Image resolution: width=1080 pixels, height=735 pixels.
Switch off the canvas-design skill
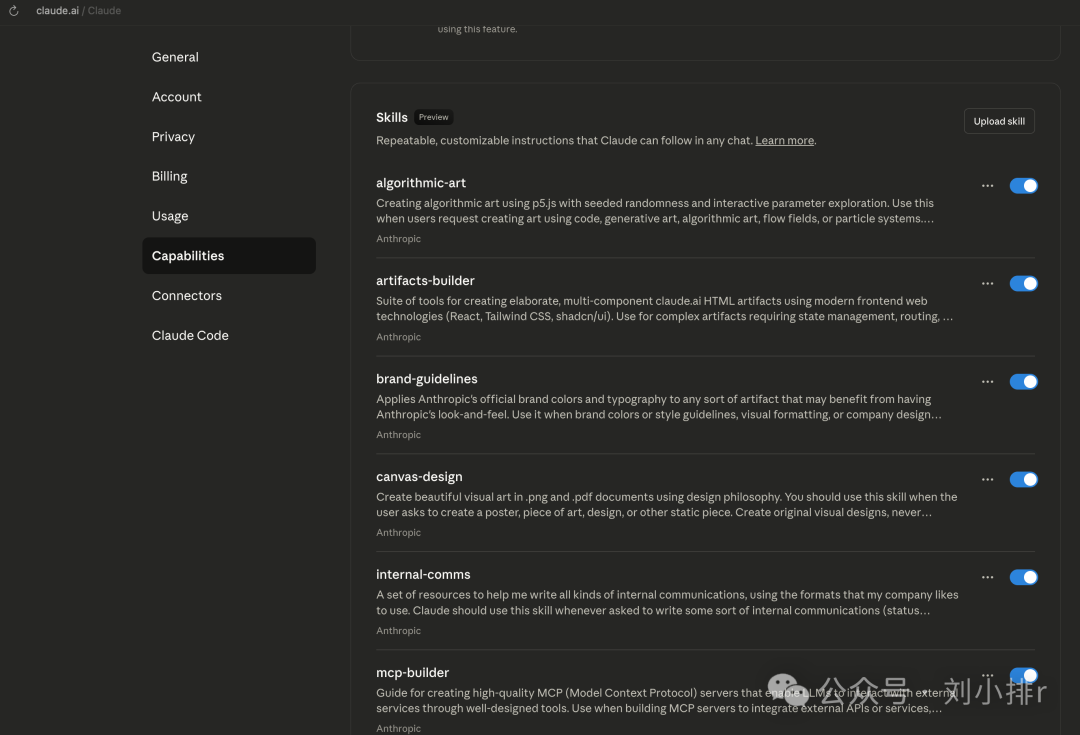click(x=1023, y=480)
